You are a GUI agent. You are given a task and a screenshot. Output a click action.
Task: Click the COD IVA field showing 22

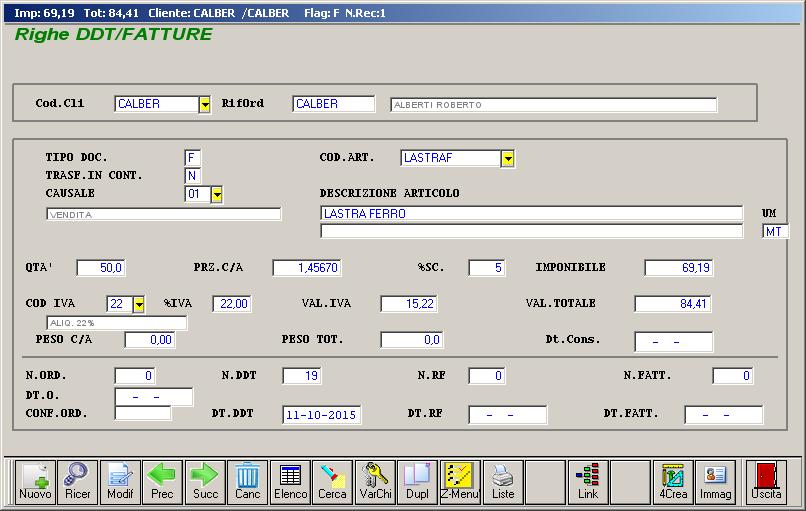119,304
